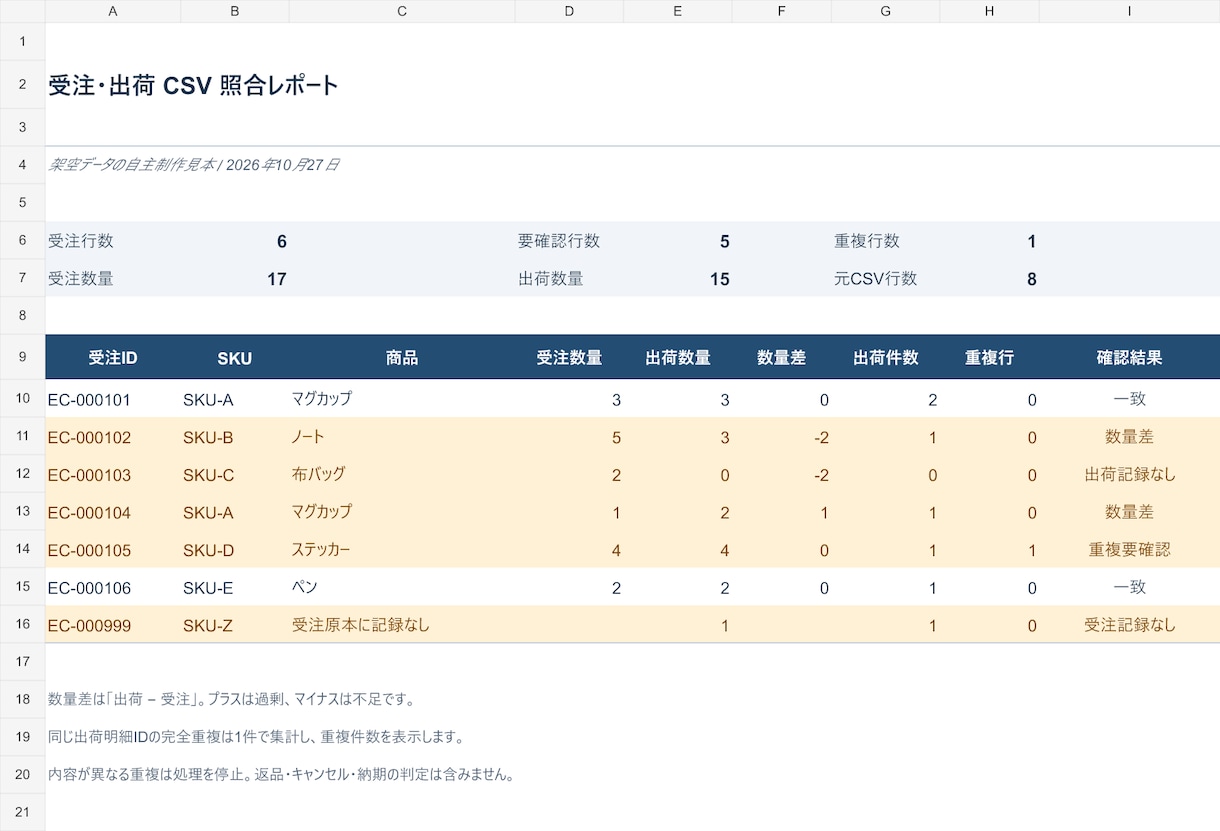Select the SKU-D cell

(235, 549)
